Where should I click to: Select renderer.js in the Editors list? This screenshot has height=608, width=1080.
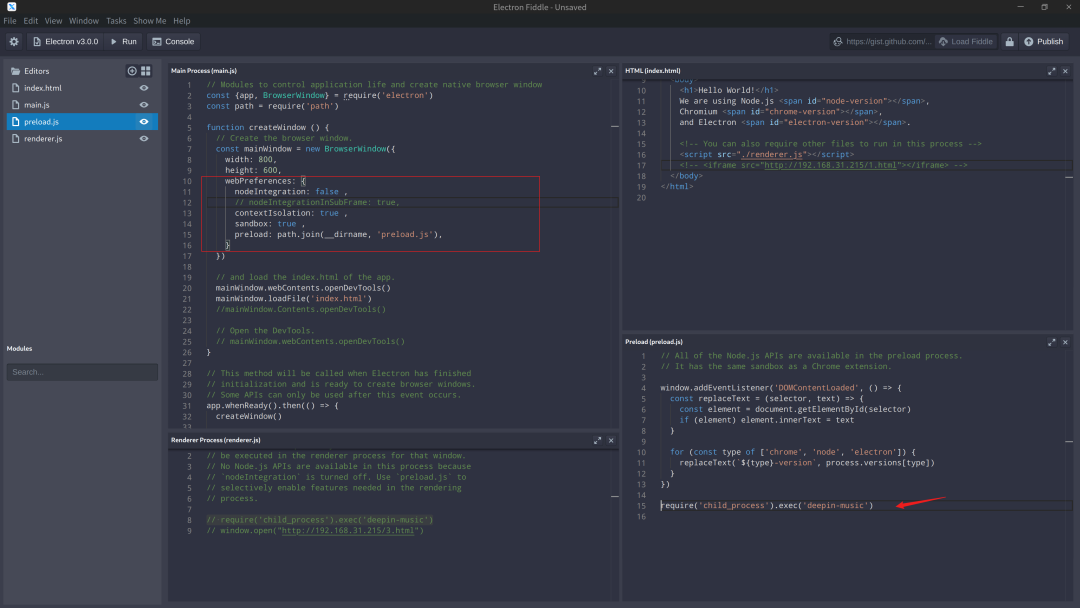44,139
